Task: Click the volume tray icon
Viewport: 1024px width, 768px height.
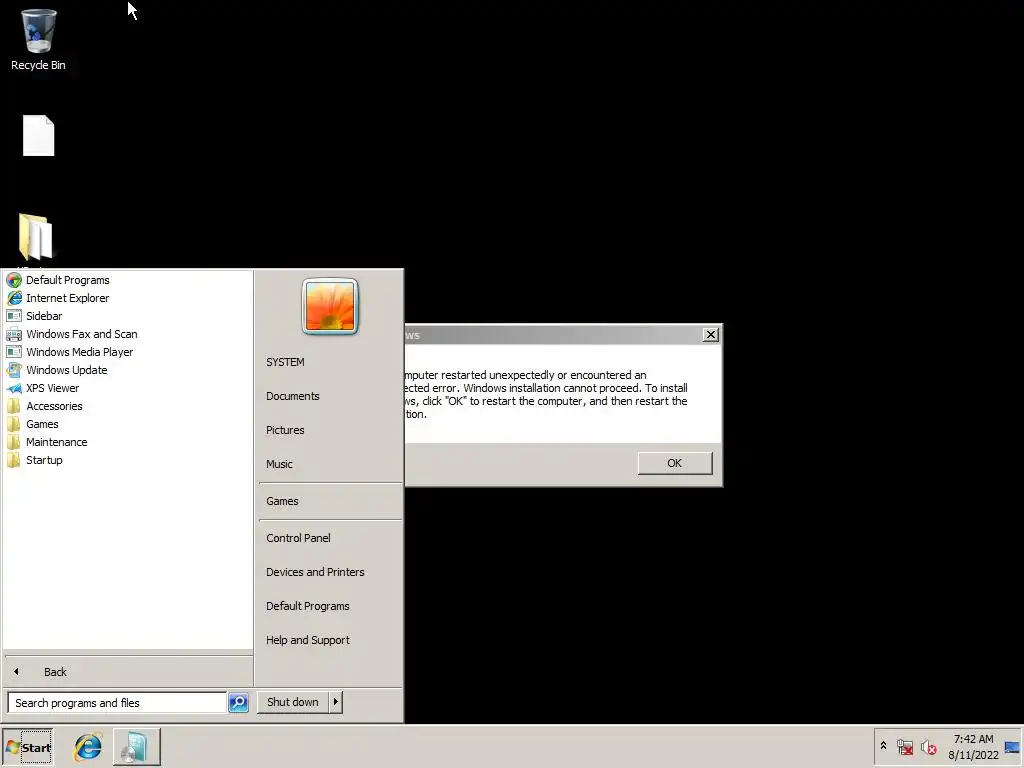Action: pyautogui.click(x=928, y=747)
